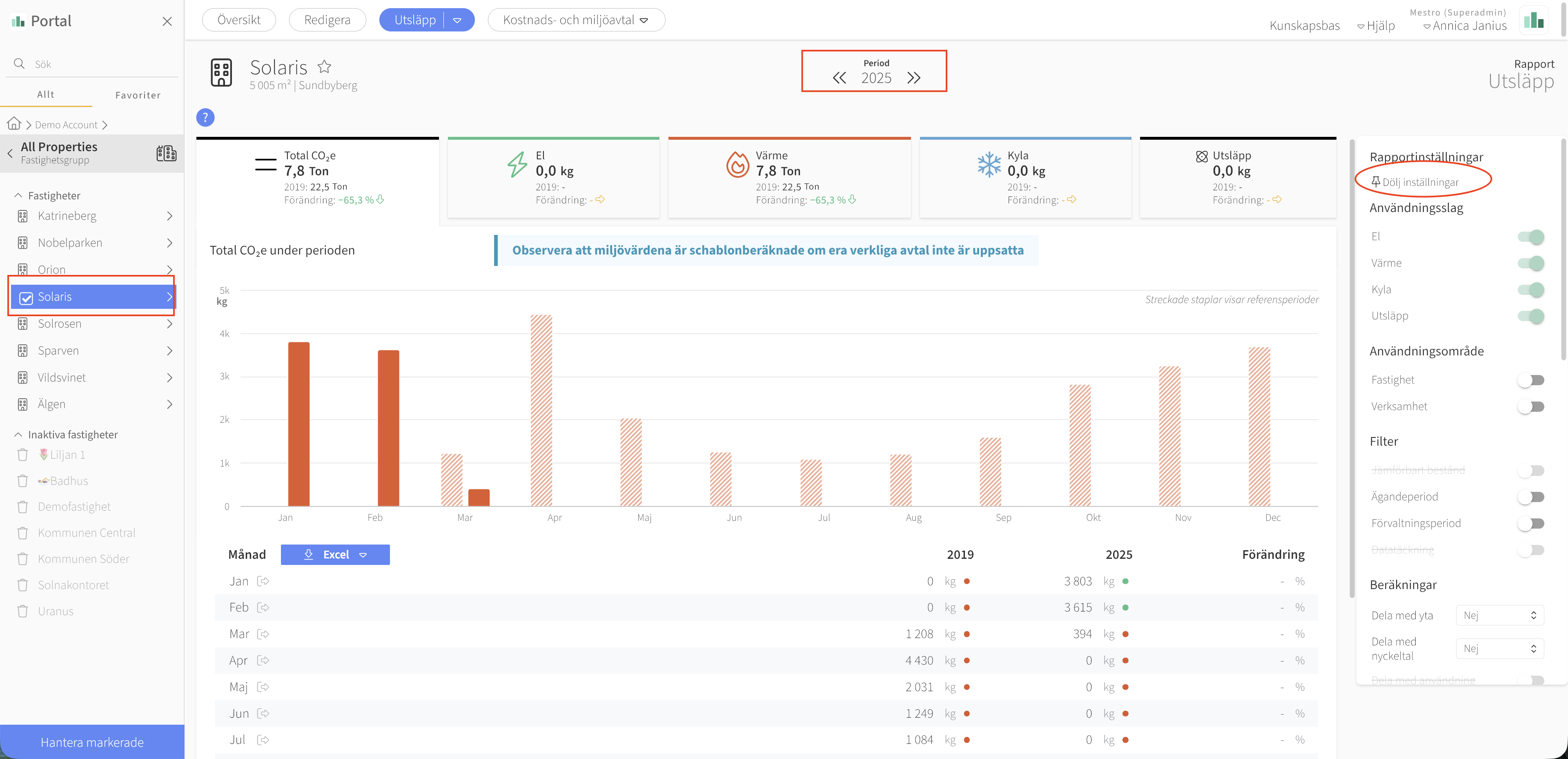Turn on the Ägandeperiod filter toggle
The image size is (1568, 759).
point(1531,497)
